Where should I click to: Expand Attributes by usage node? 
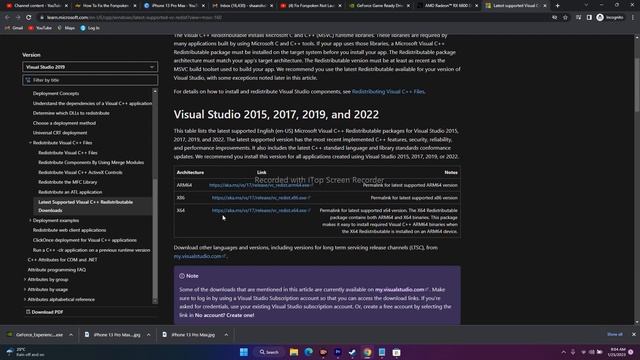click(x=25, y=289)
